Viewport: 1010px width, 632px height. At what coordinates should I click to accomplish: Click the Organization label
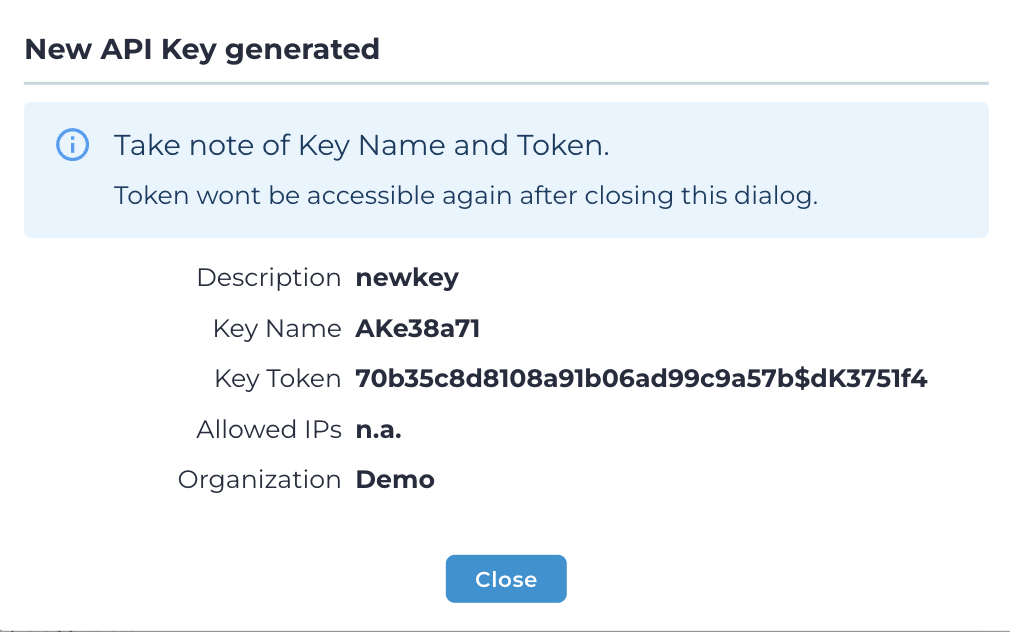coord(259,479)
